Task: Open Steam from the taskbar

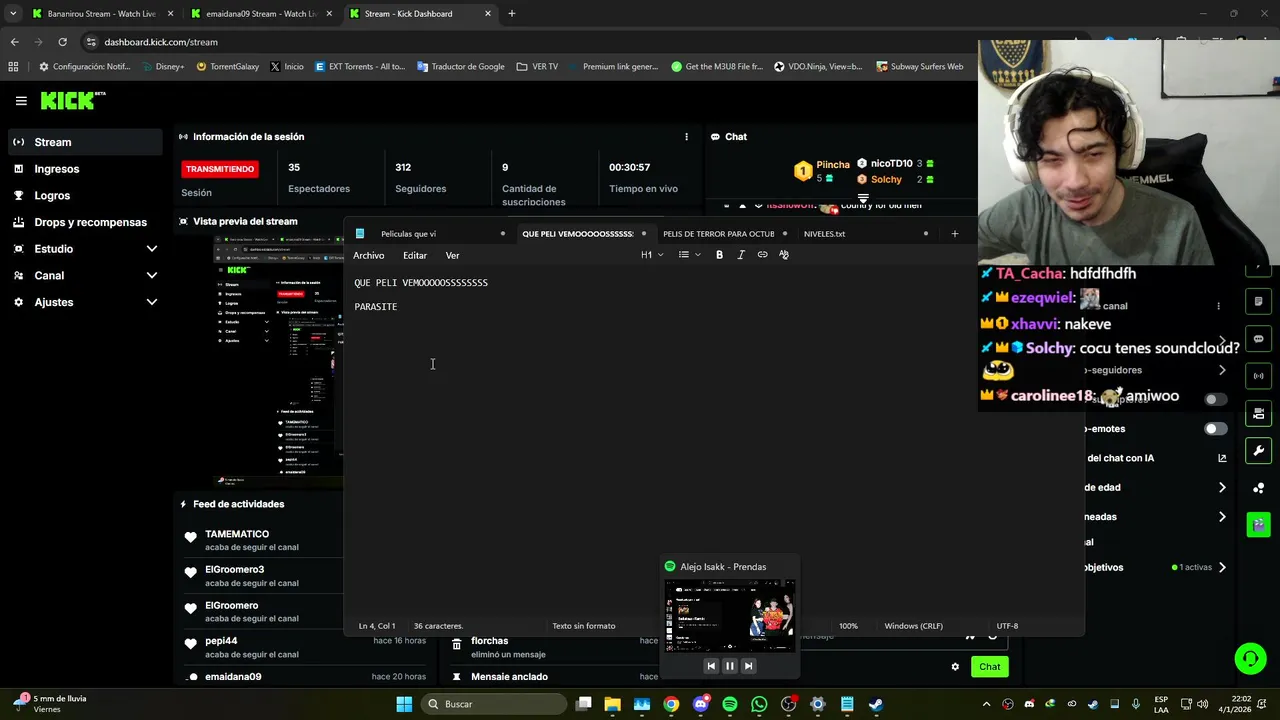Action: pos(875,704)
